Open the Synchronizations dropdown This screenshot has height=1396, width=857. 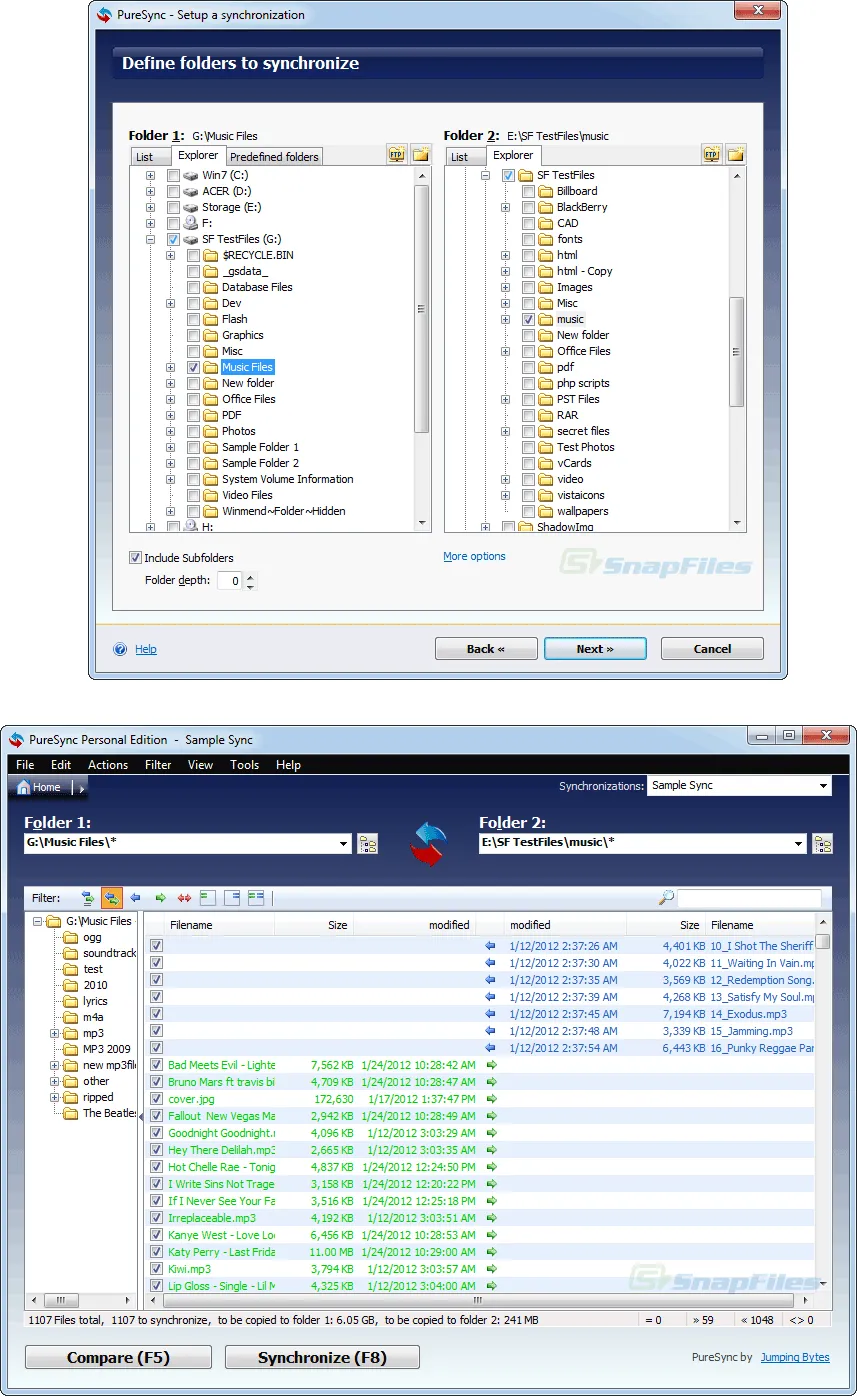click(x=824, y=786)
